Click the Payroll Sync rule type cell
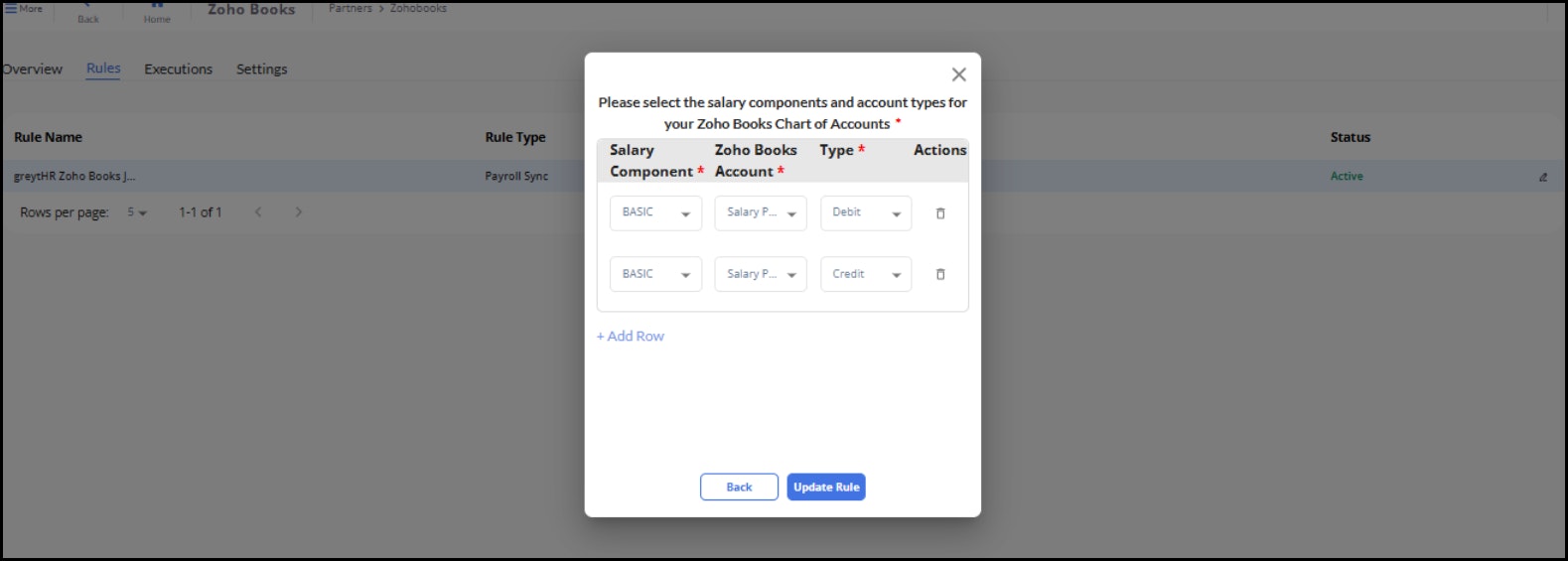This screenshot has width=1568, height=561. (516, 177)
